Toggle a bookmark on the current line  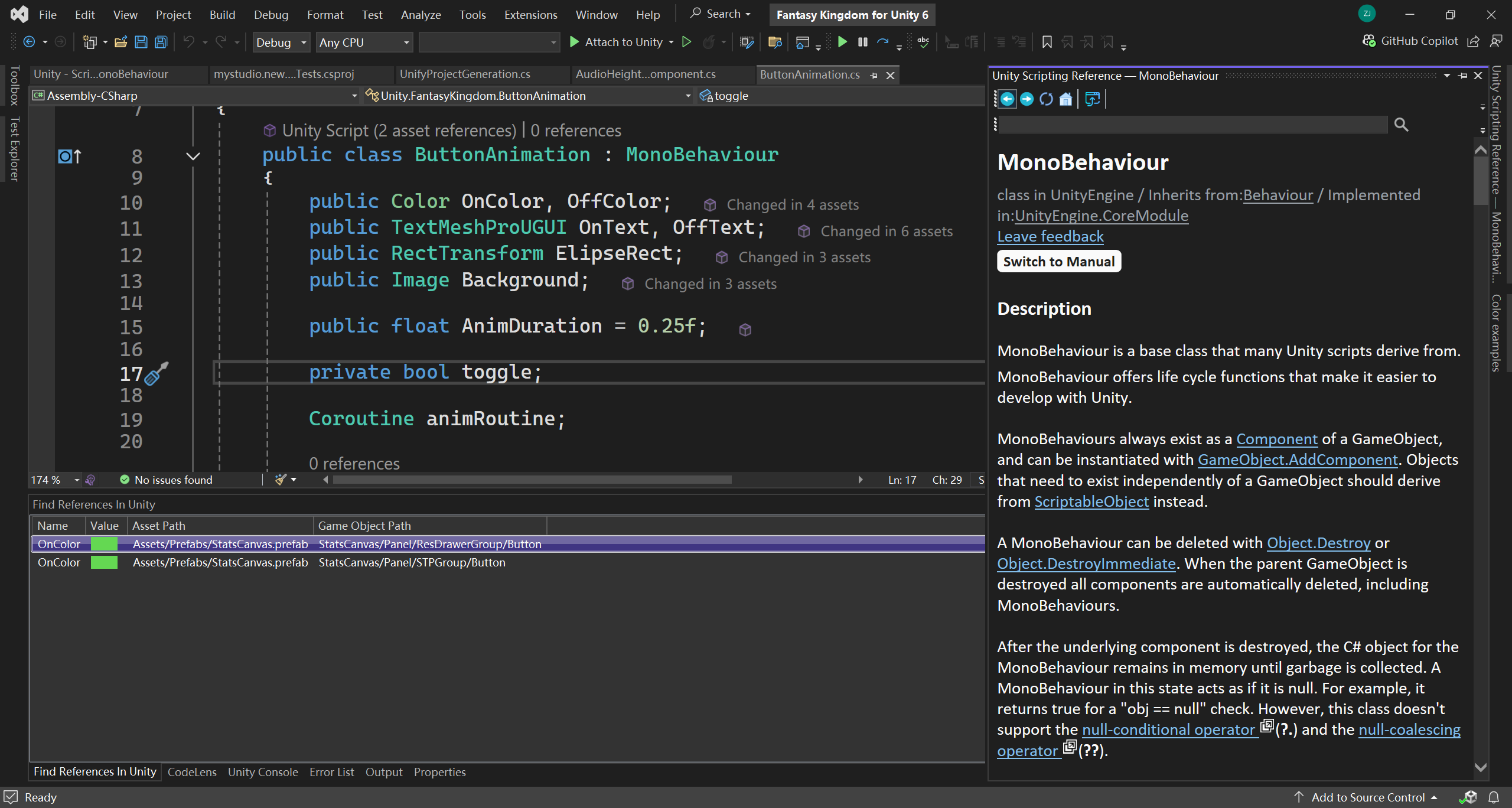coord(1047,42)
